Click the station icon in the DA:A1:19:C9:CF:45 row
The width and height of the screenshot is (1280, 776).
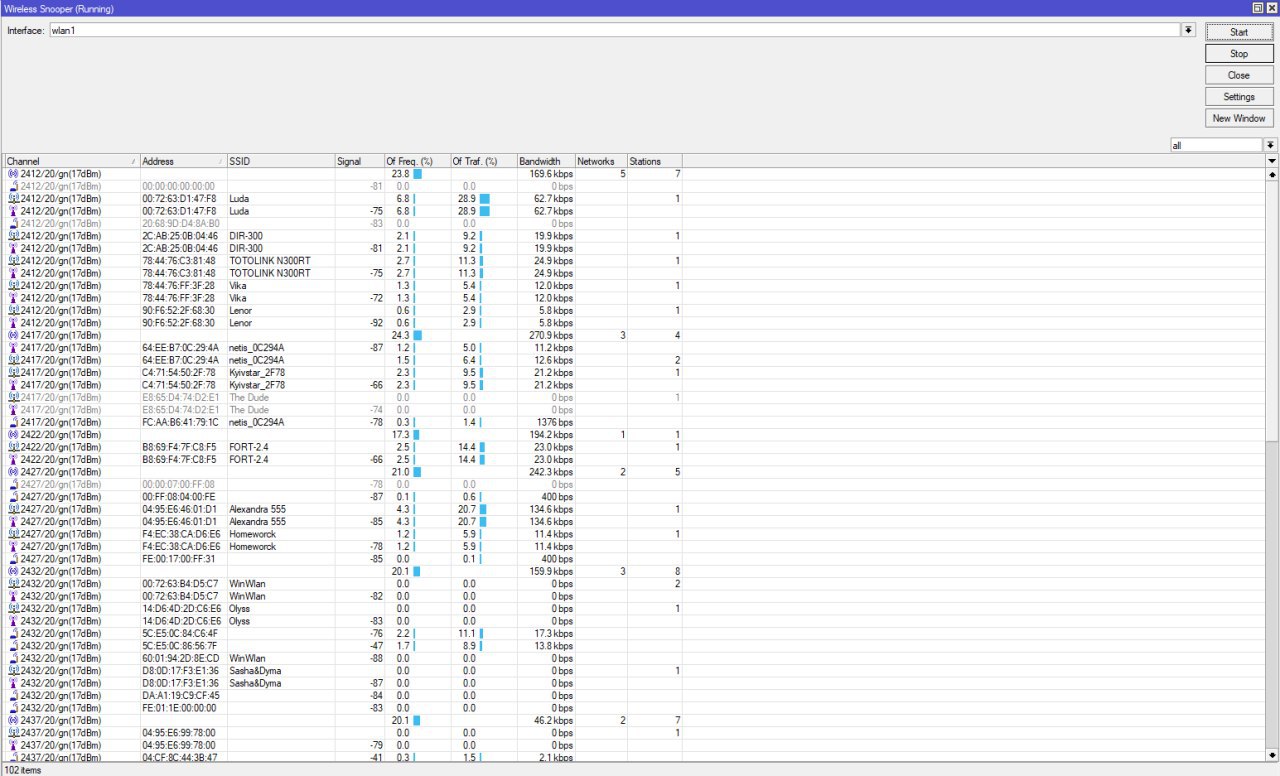(13, 696)
